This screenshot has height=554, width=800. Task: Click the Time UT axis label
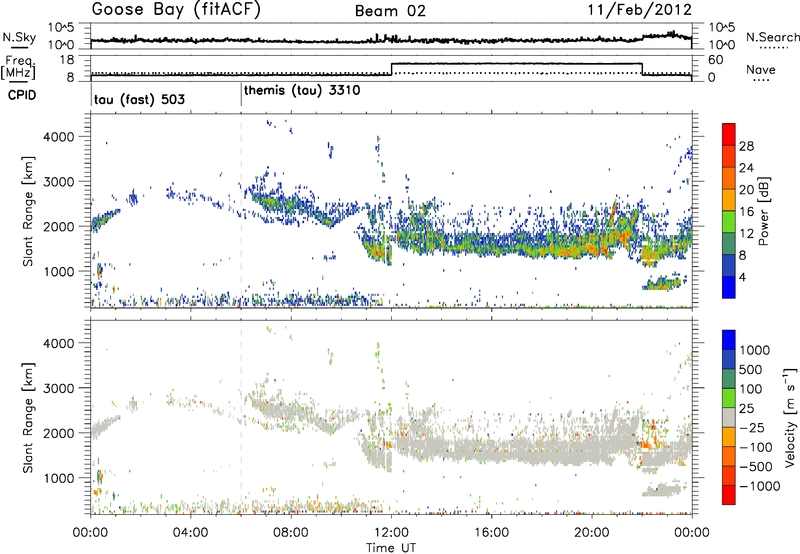(x=391, y=547)
